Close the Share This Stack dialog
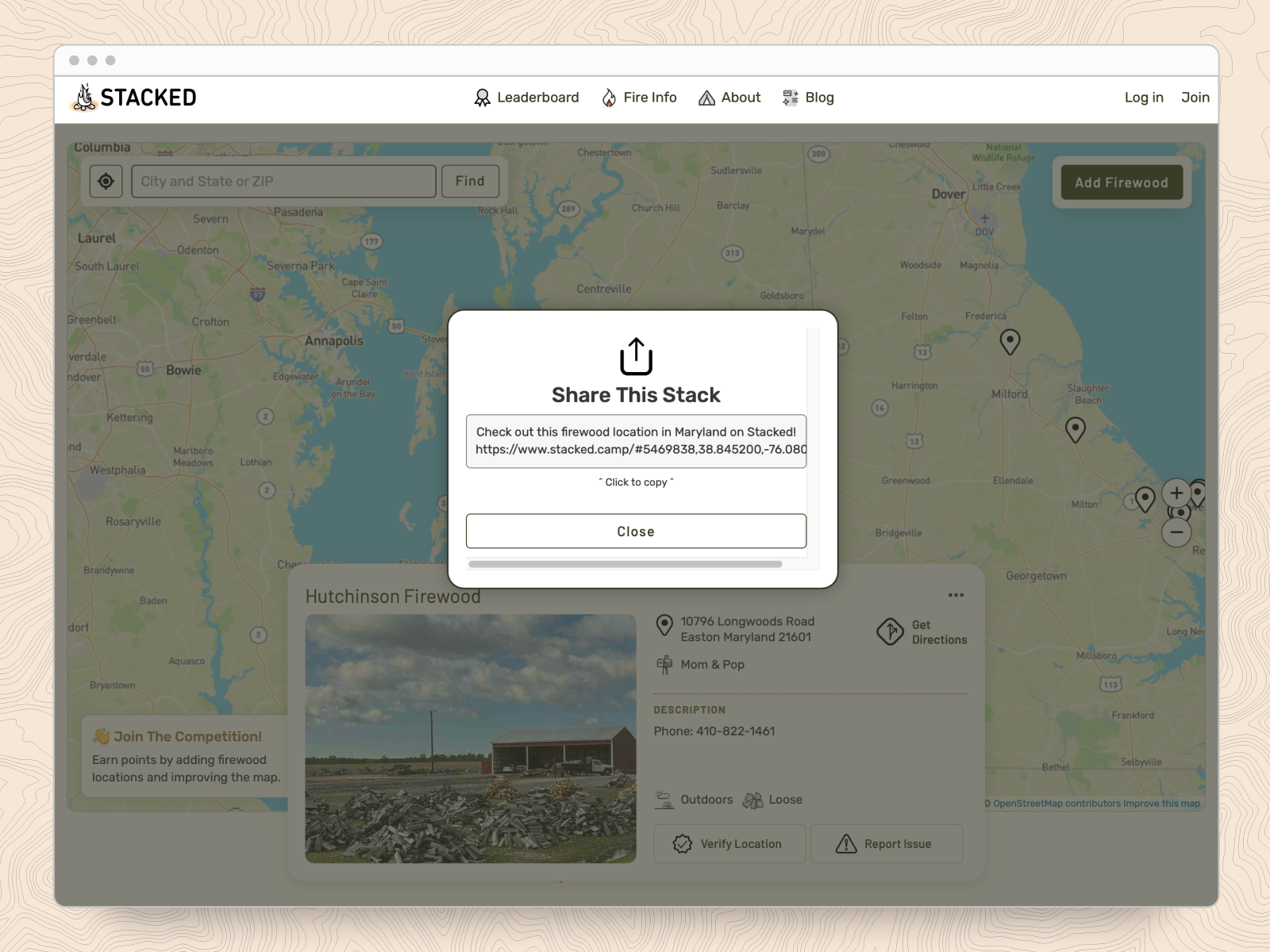 click(x=636, y=532)
